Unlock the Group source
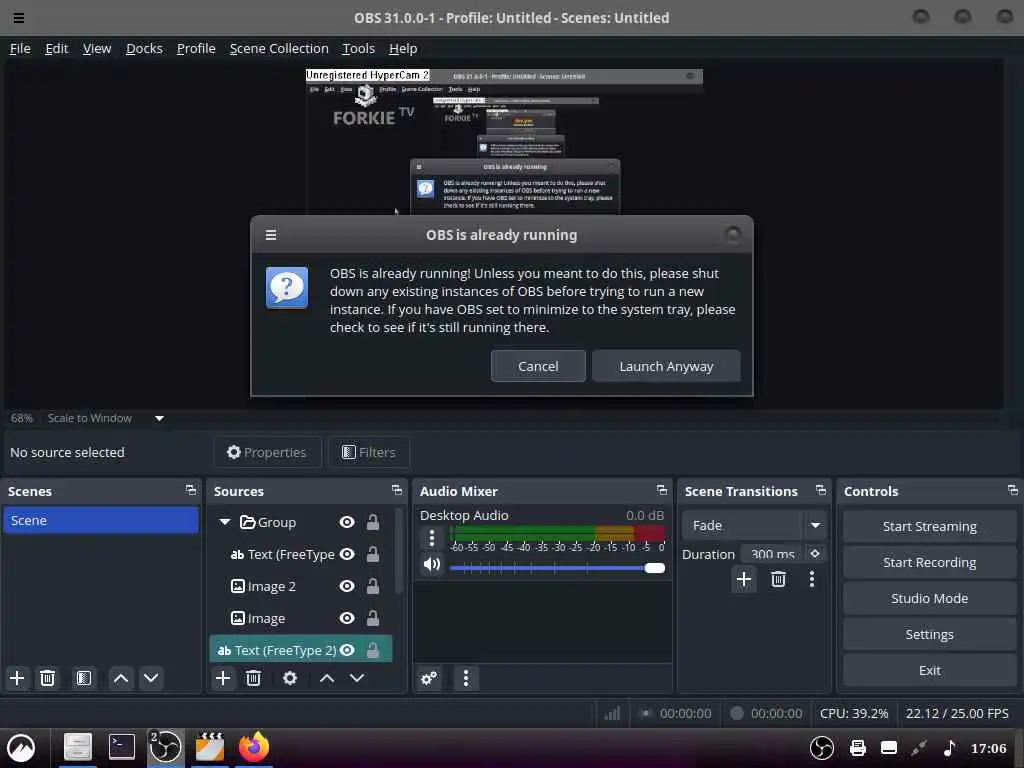This screenshot has width=1024, height=768. tap(373, 522)
